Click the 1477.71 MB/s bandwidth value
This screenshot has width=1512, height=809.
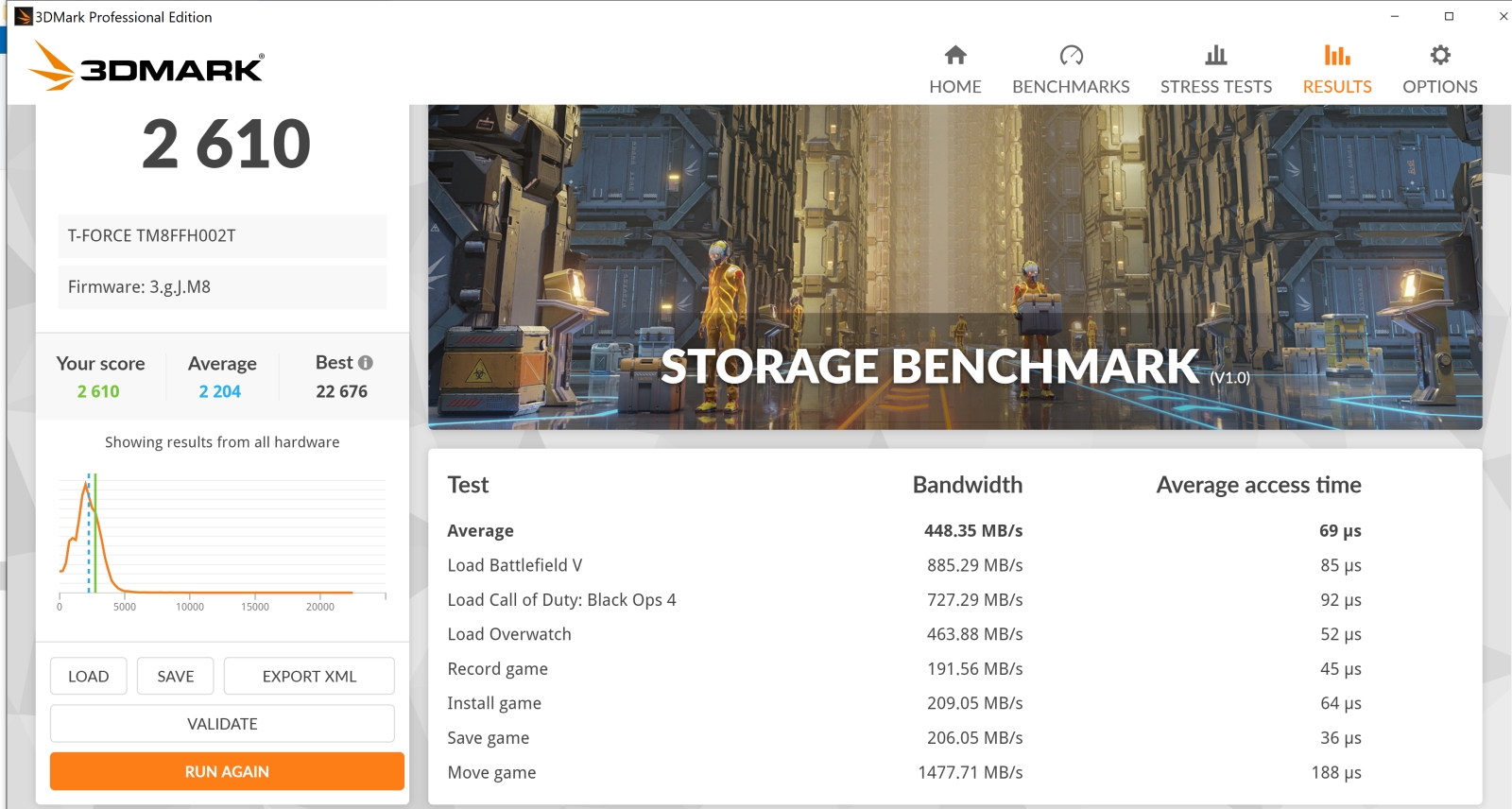(x=971, y=772)
